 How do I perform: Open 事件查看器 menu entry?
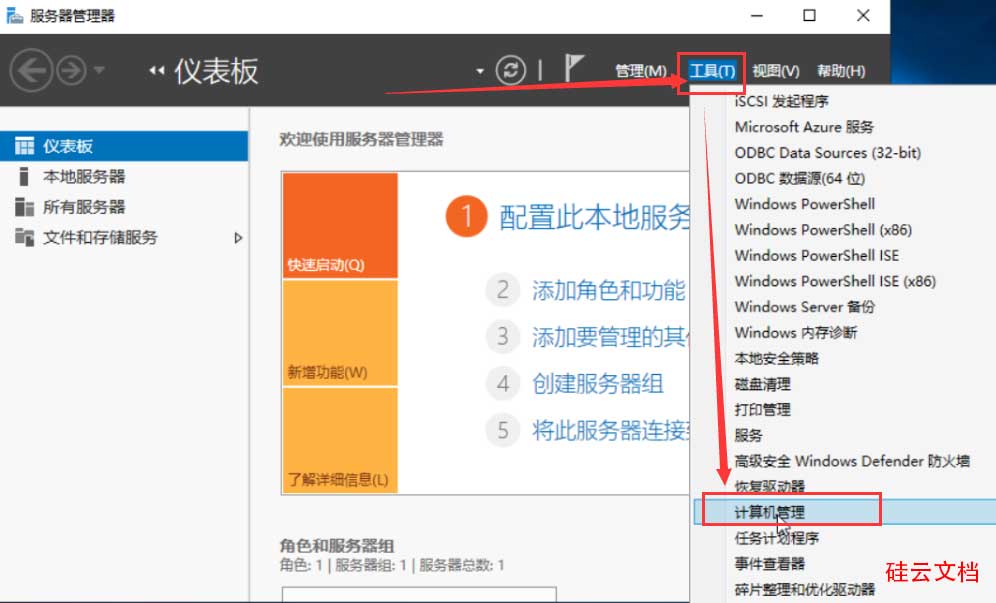tap(769, 564)
